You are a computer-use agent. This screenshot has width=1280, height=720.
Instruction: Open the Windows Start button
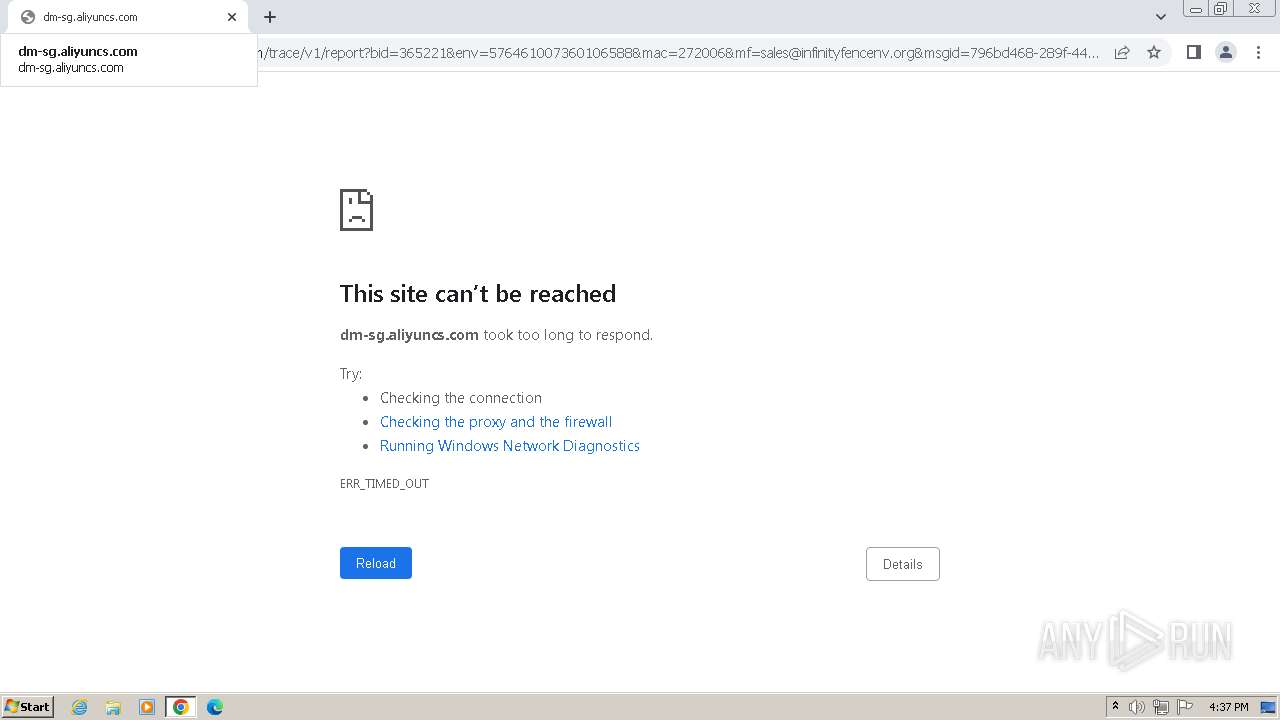point(28,707)
